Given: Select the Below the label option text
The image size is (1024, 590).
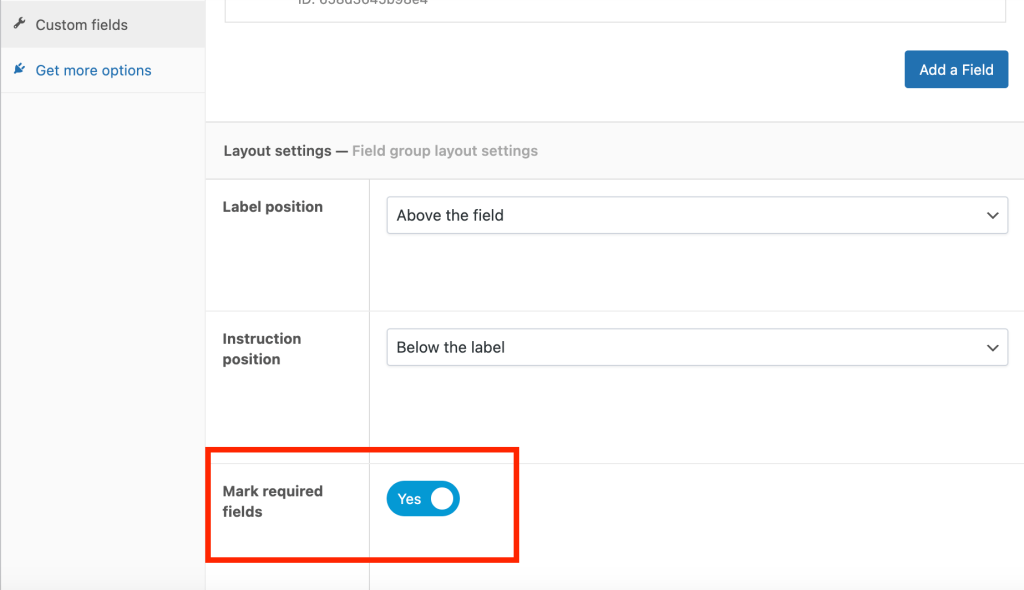Looking at the screenshot, I should [451, 347].
